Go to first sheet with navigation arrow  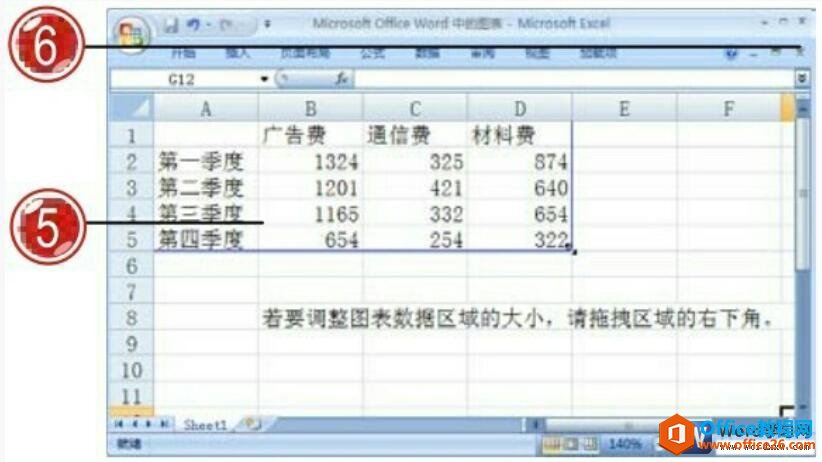point(118,424)
